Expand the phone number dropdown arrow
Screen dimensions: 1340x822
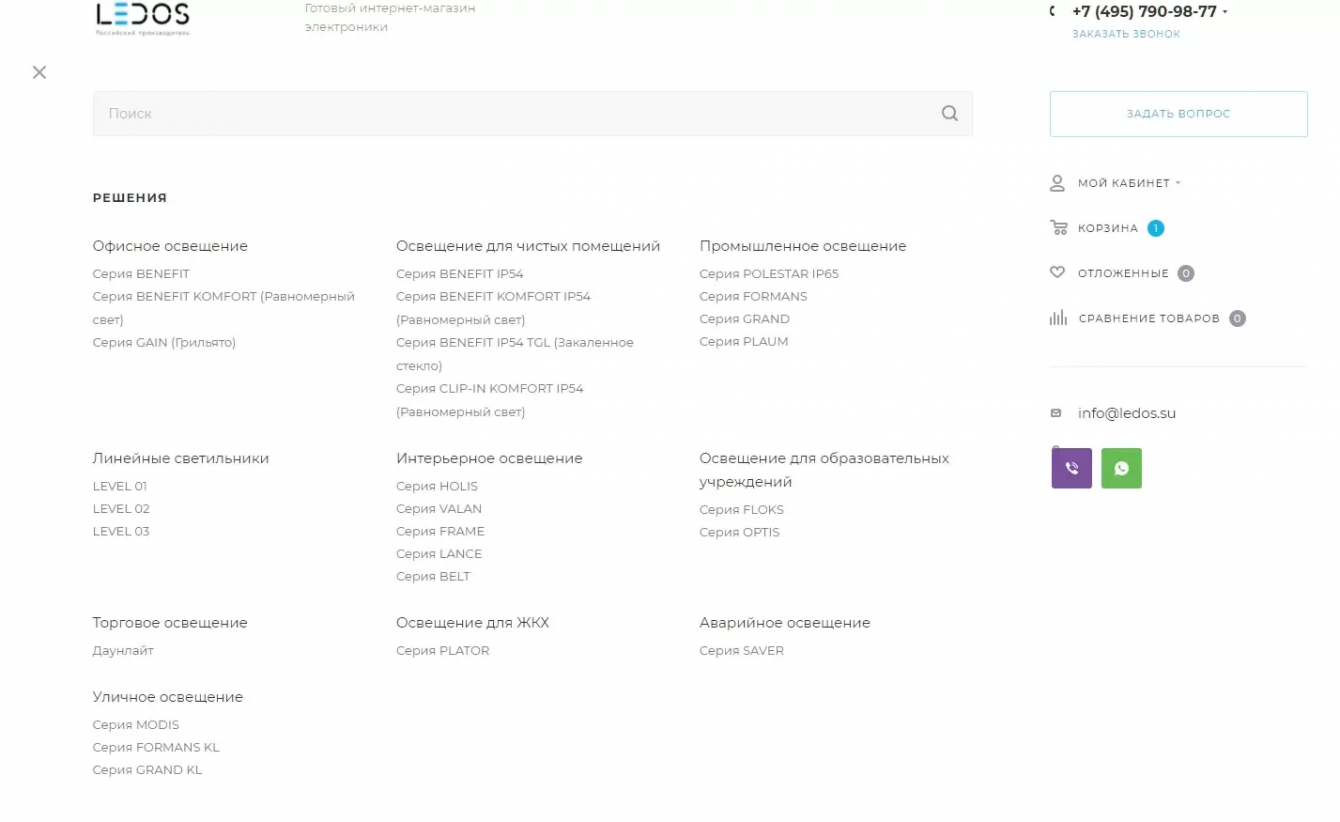[1225, 13]
